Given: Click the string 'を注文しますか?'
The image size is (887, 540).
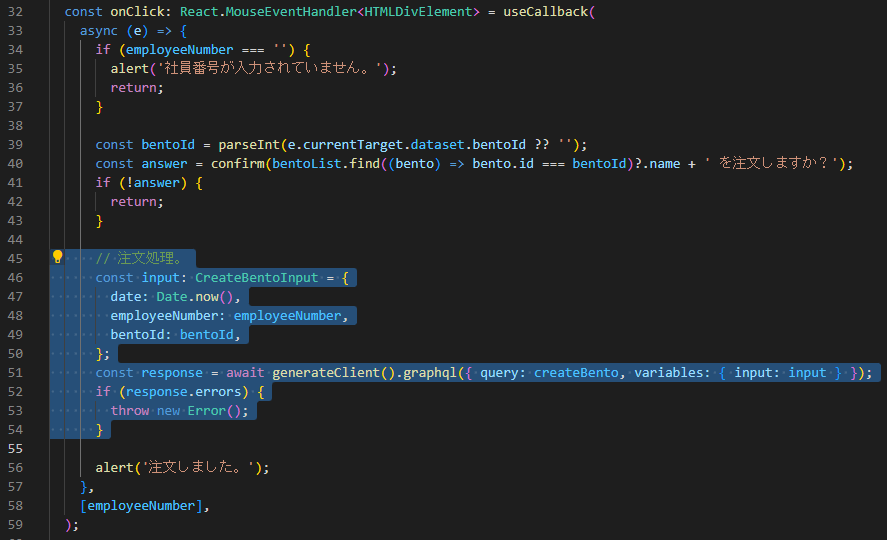Looking at the screenshot, I should [772, 163].
